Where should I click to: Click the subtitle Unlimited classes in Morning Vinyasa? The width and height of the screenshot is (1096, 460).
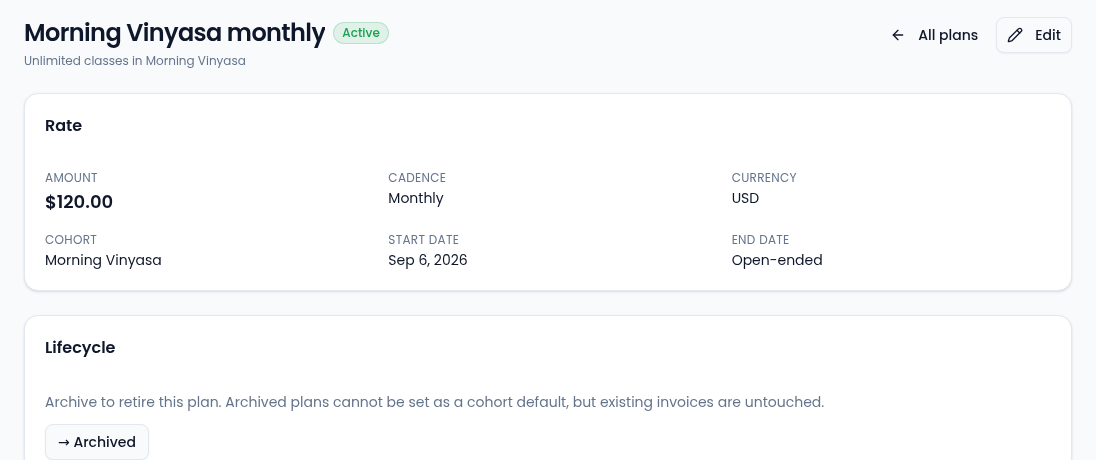coord(135,61)
